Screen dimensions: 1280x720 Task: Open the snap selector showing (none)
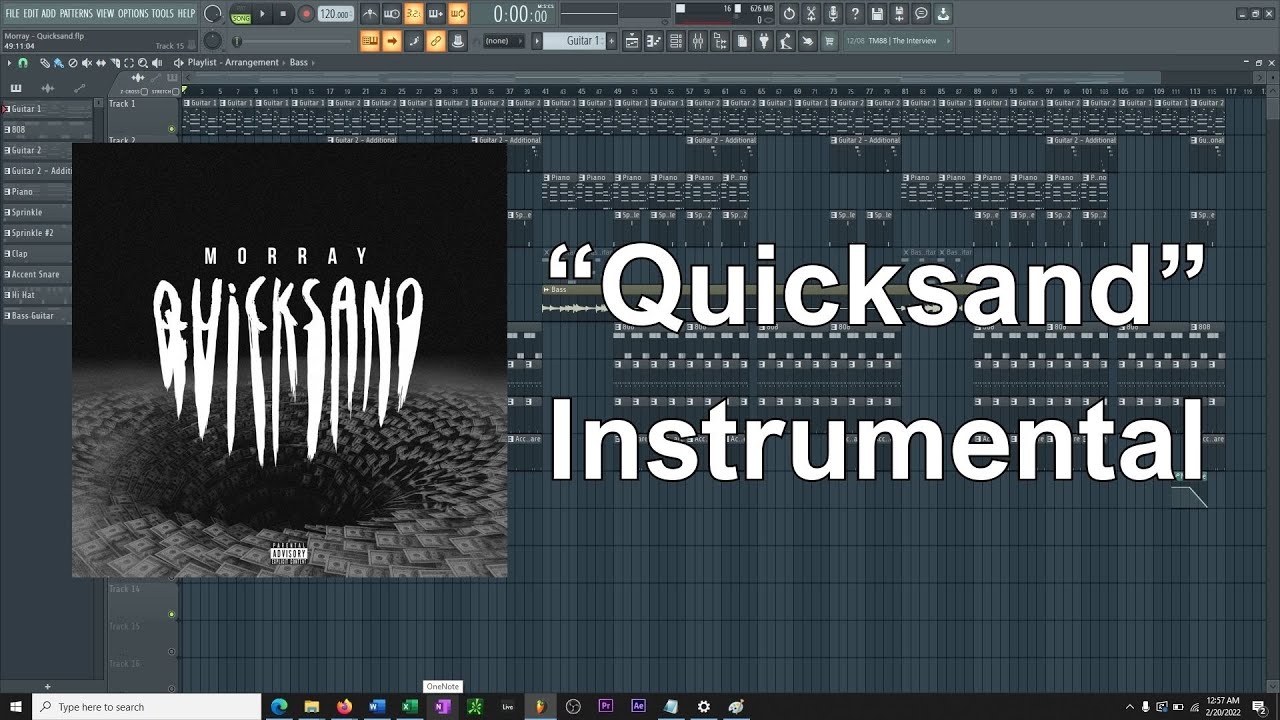(x=502, y=41)
